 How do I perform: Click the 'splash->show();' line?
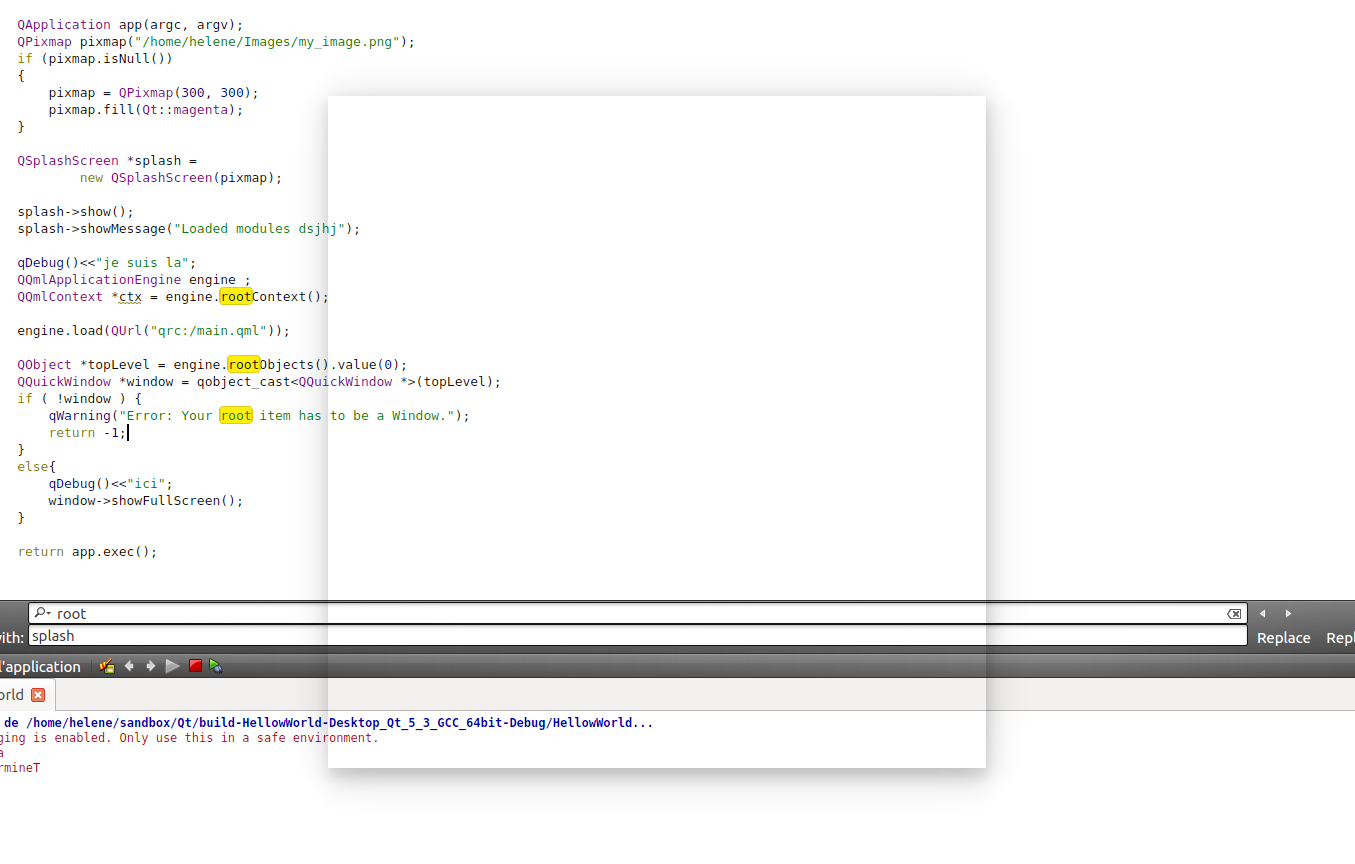(75, 211)
